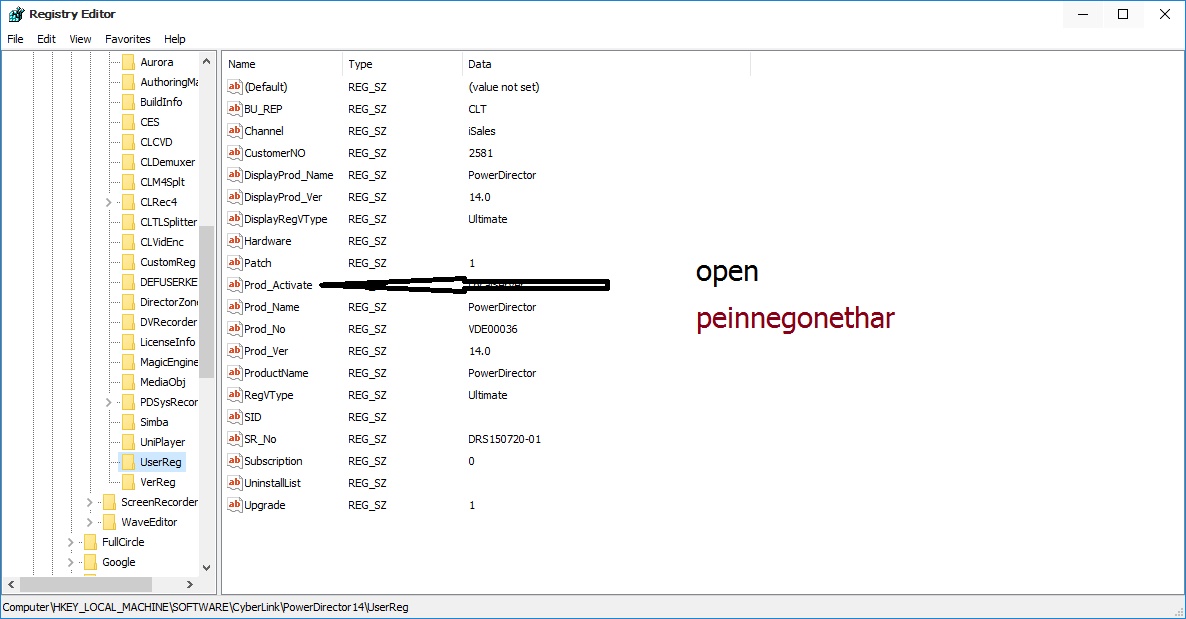Click the iSales data cell
1186x619 pixels.
pos(482,131)
